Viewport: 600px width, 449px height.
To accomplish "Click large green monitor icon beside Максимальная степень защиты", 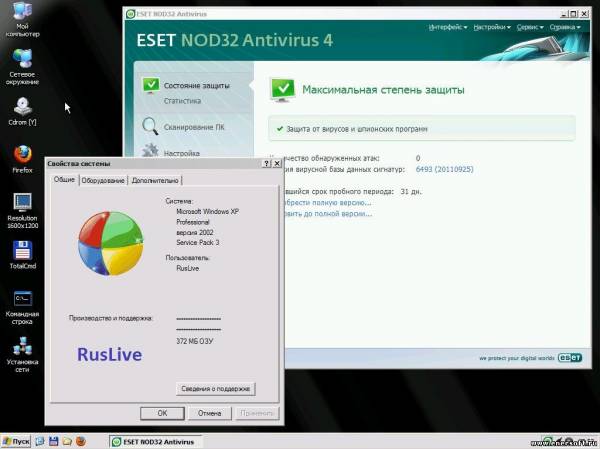I will tap(283, 90).
